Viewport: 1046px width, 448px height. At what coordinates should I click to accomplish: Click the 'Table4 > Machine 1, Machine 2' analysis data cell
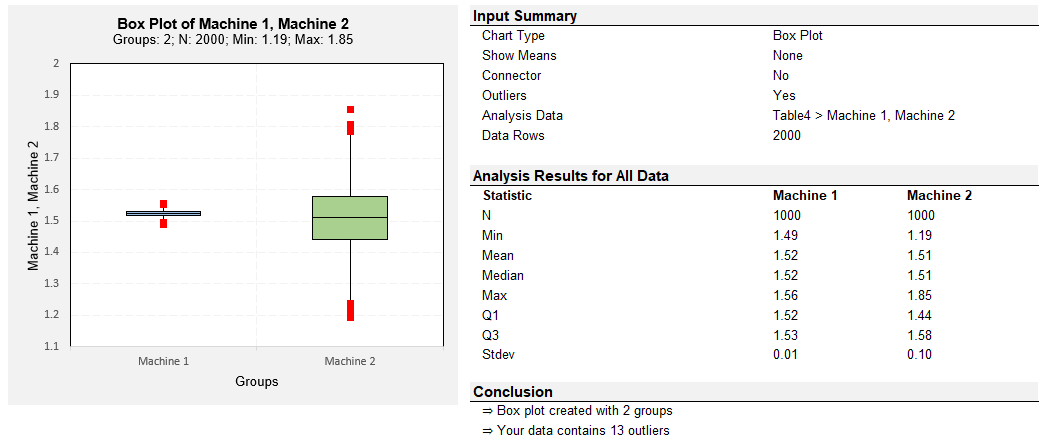[864, 115]
